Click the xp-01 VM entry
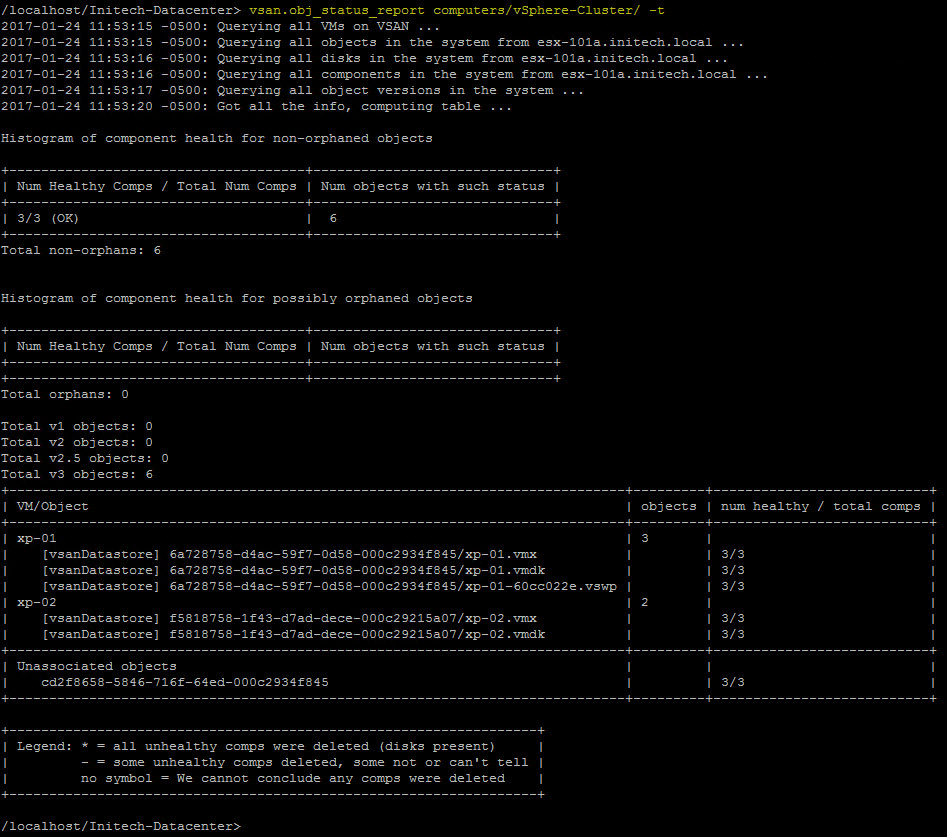The width and height of the screenshot is (947, 837). point(37,538)
